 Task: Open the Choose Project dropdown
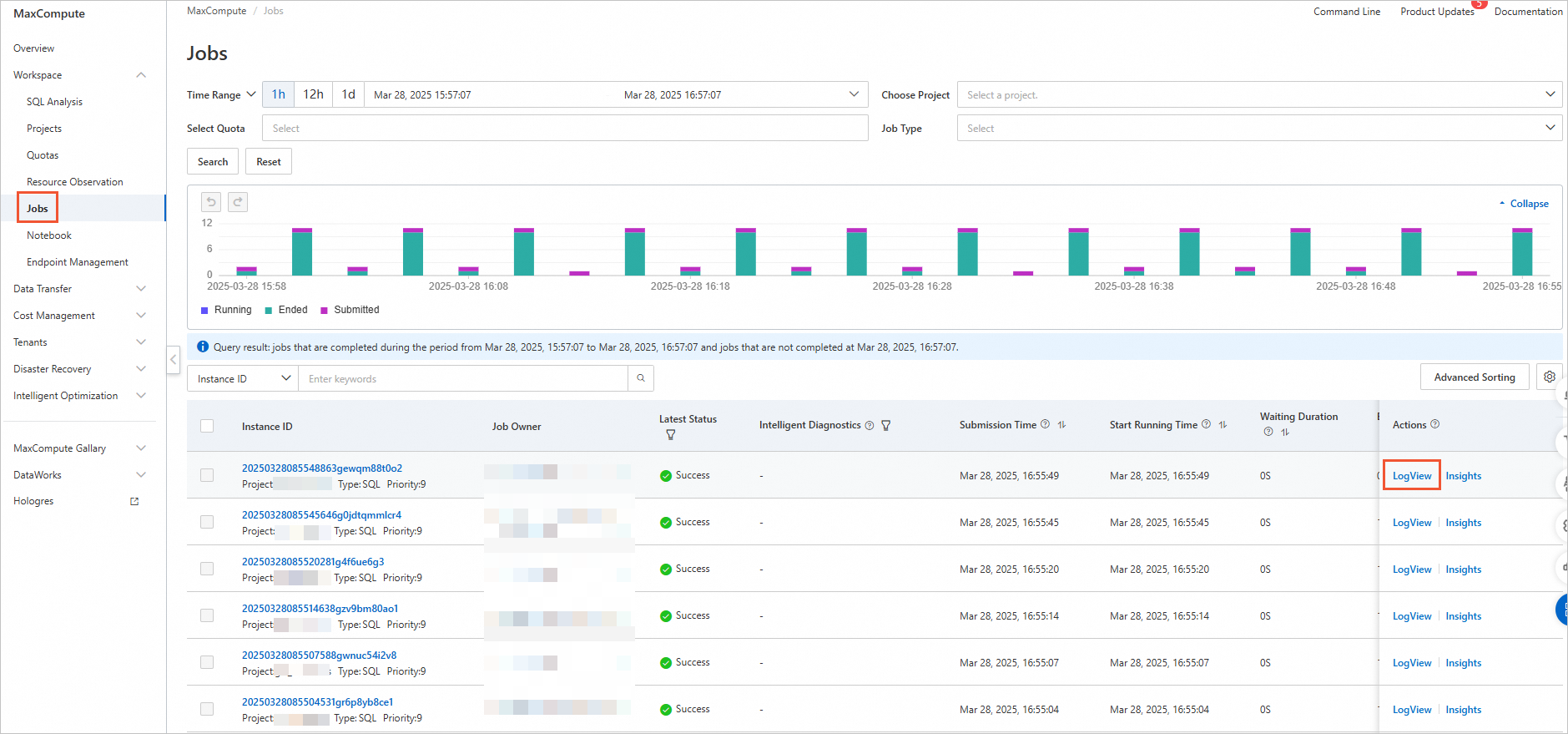click(1258, 95)
